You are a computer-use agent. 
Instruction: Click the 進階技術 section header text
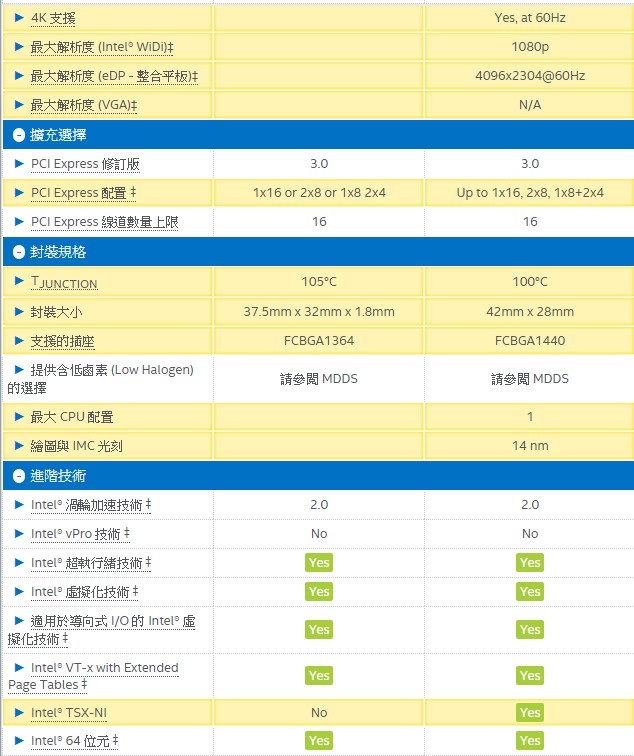(58, 476)
